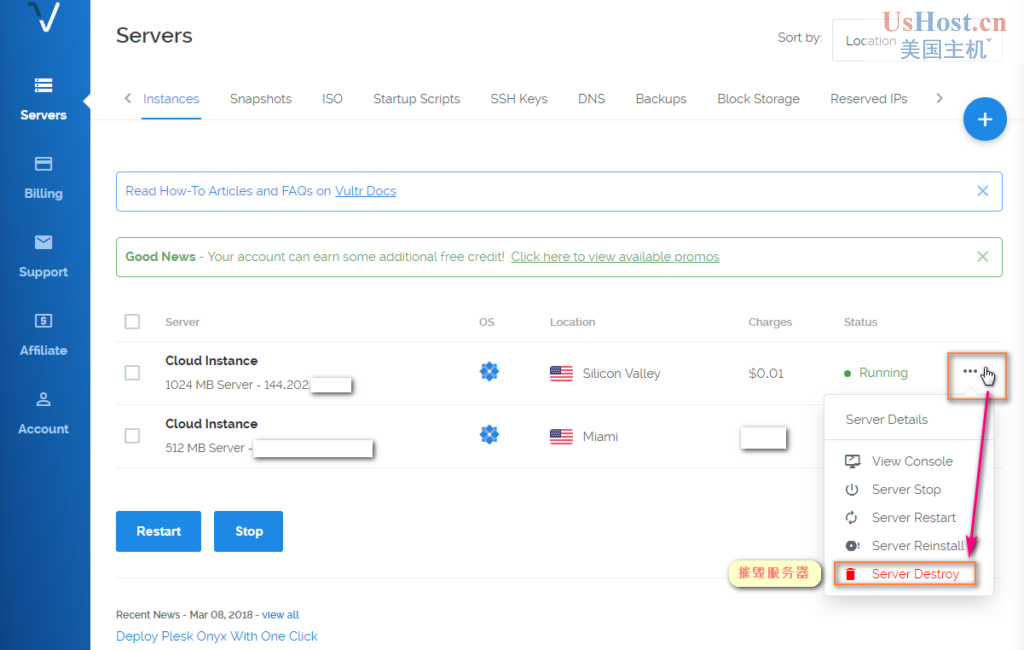1024x650 pixels.
Task: Open Servers section in sidebar
Action: [x=43, y=99]
